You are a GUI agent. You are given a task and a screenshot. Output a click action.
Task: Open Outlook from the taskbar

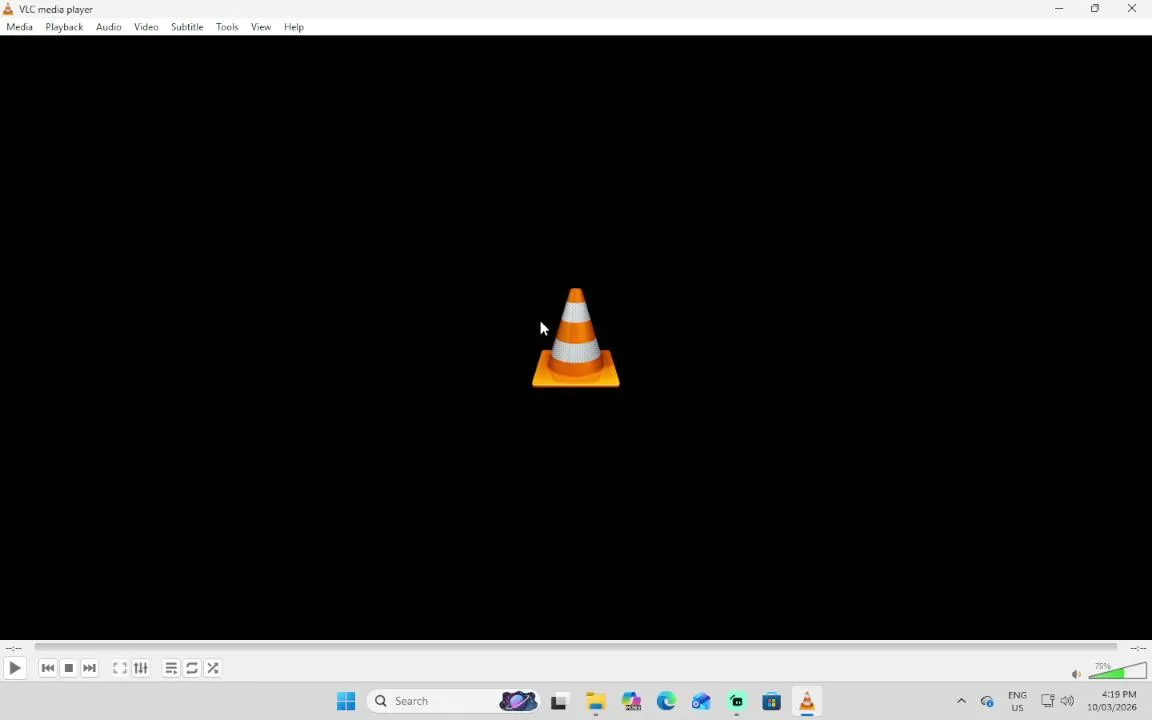coord(701,701)
